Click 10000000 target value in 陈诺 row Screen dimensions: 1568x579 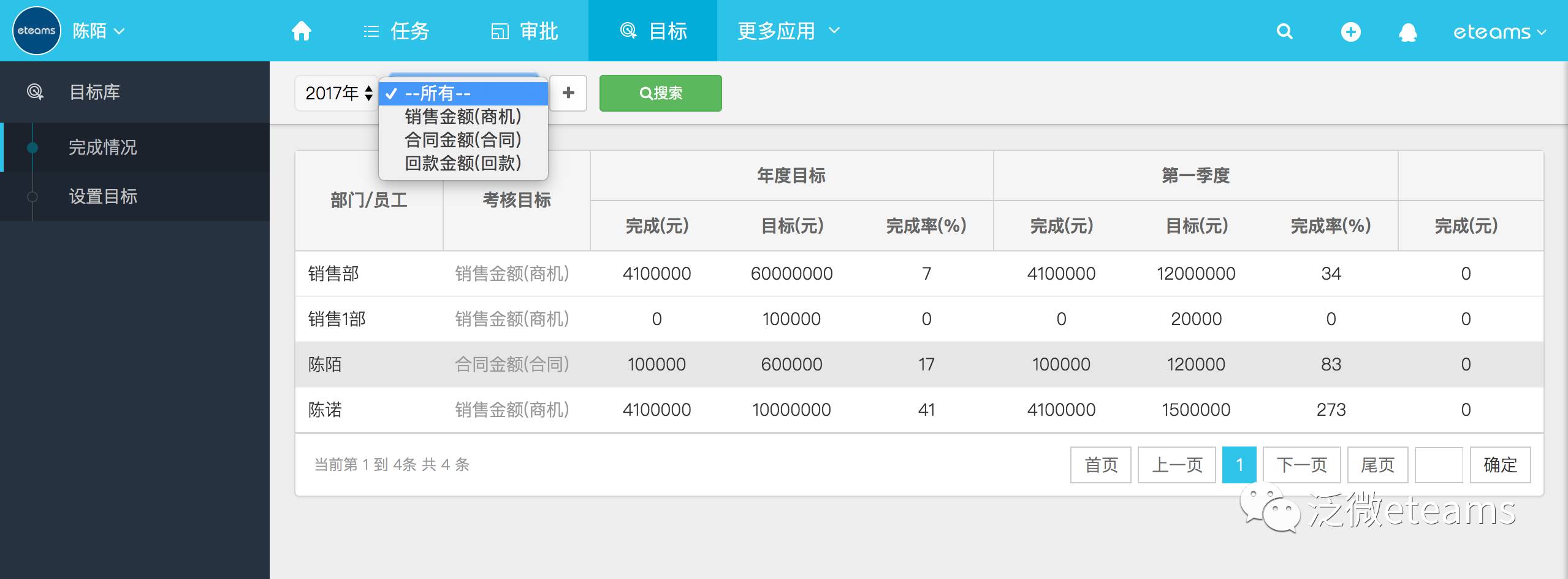tap(792, 410)
